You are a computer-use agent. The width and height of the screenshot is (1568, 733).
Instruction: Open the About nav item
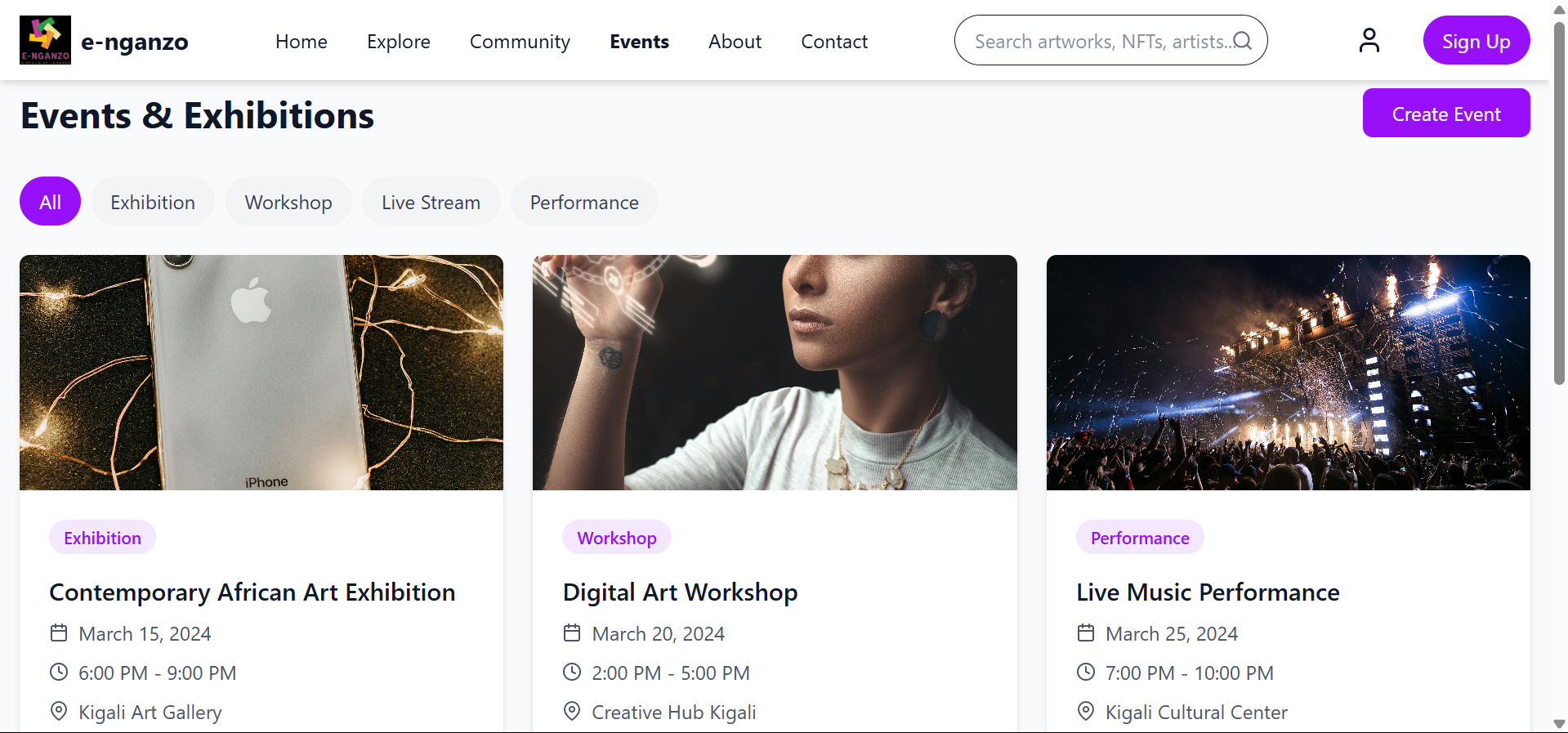click(x=735, y=42)
